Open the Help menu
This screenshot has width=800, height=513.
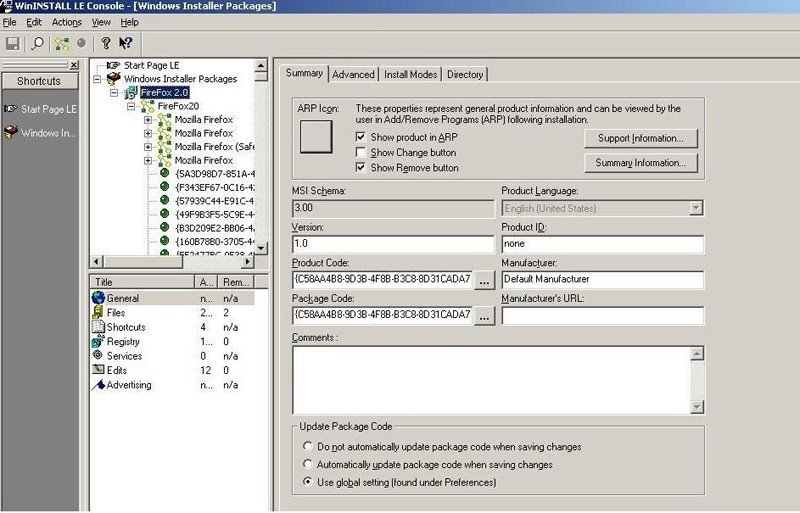(129, 22)
